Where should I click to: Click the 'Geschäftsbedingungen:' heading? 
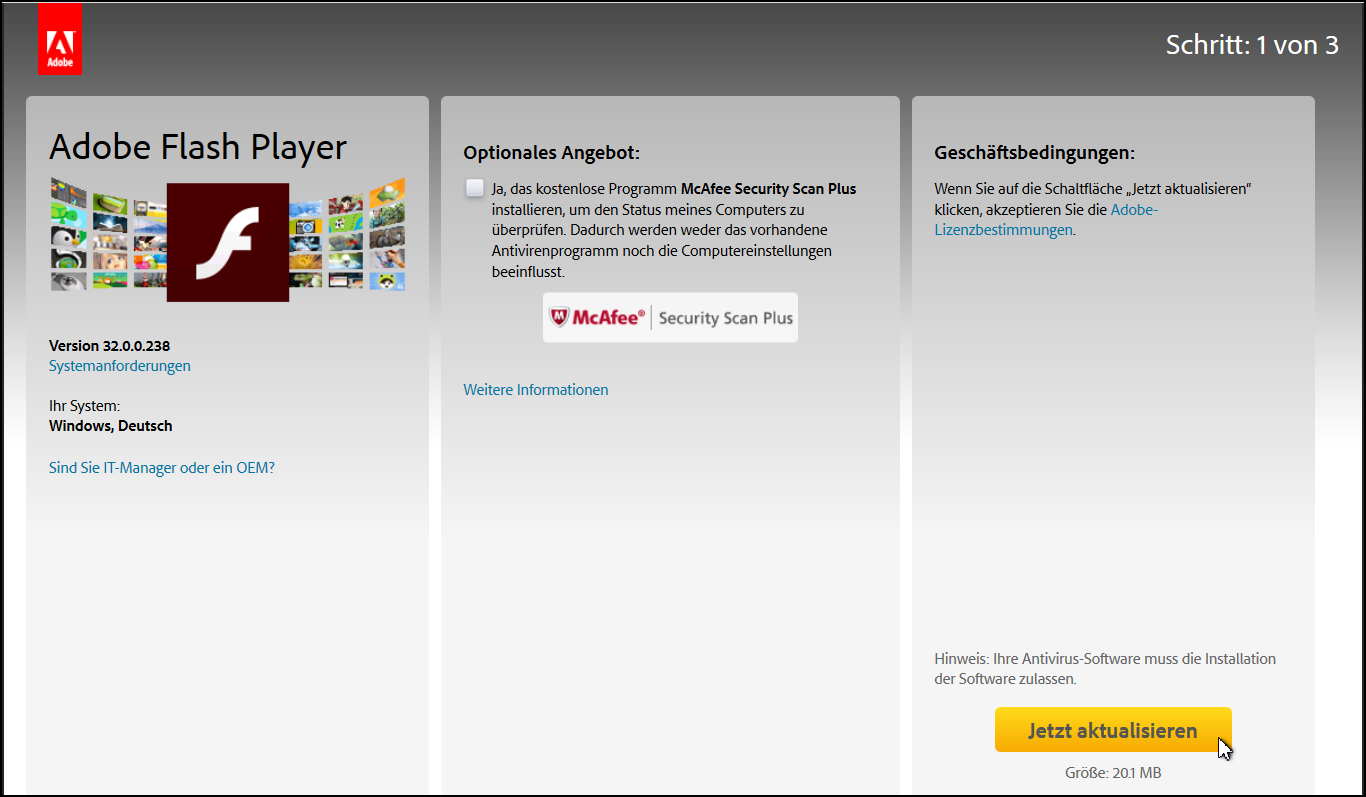(x=1035, y=153)
